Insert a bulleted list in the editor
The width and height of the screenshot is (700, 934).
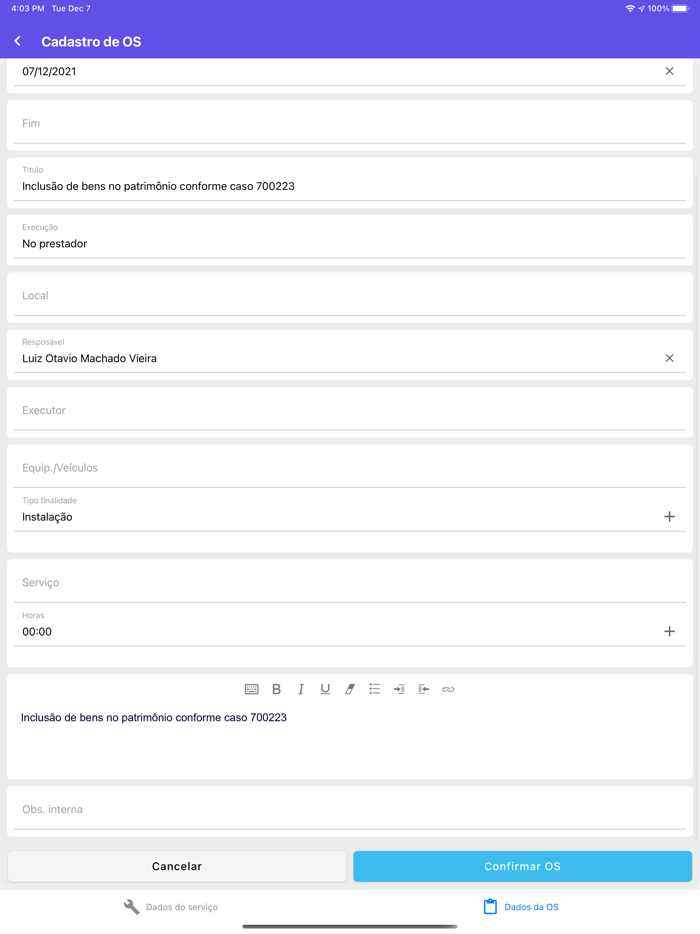click(374, 689)
